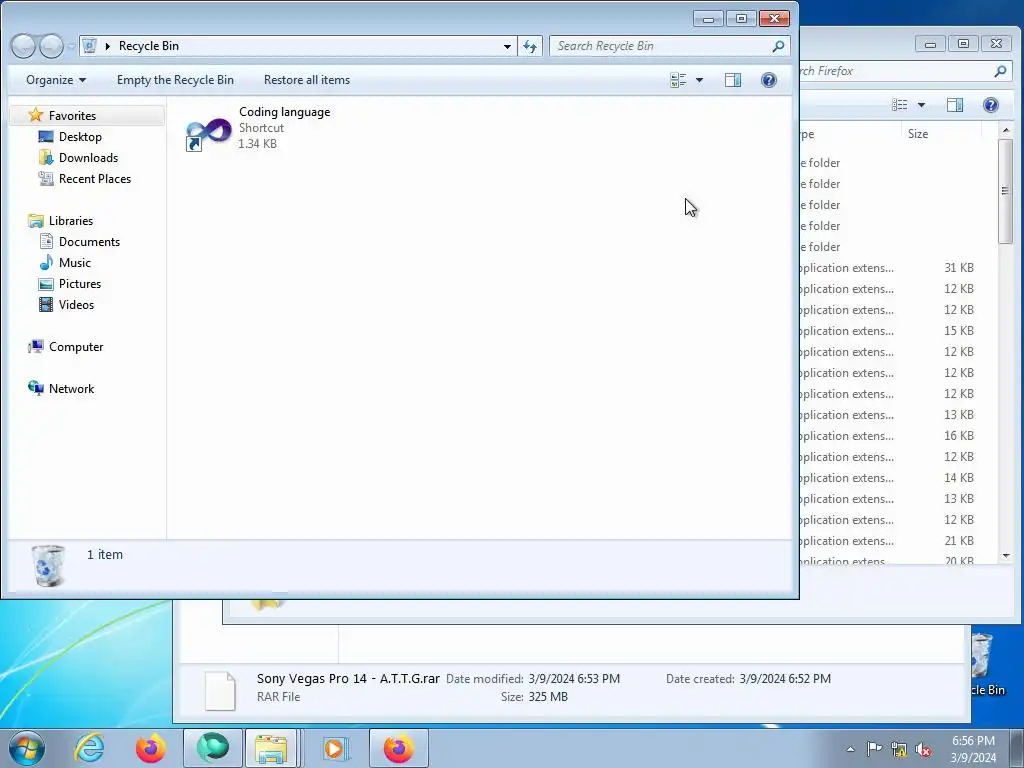The height and width of the screenshot is (768, 1024).
Task: Open Windows Media Player on taskbar
Action: click(x=335, y=748)
